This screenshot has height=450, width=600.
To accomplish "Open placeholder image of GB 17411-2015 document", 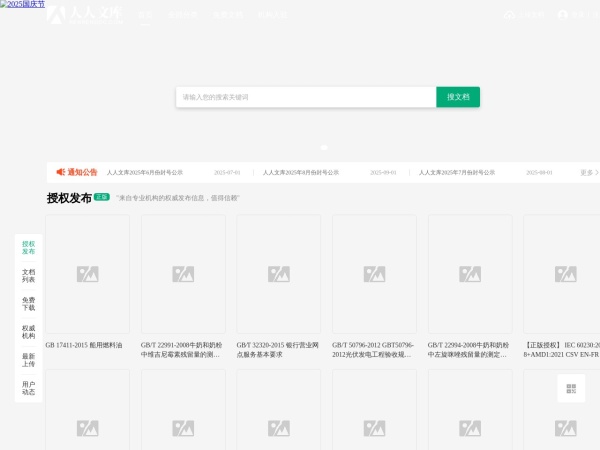I will [x=87, y=274].
